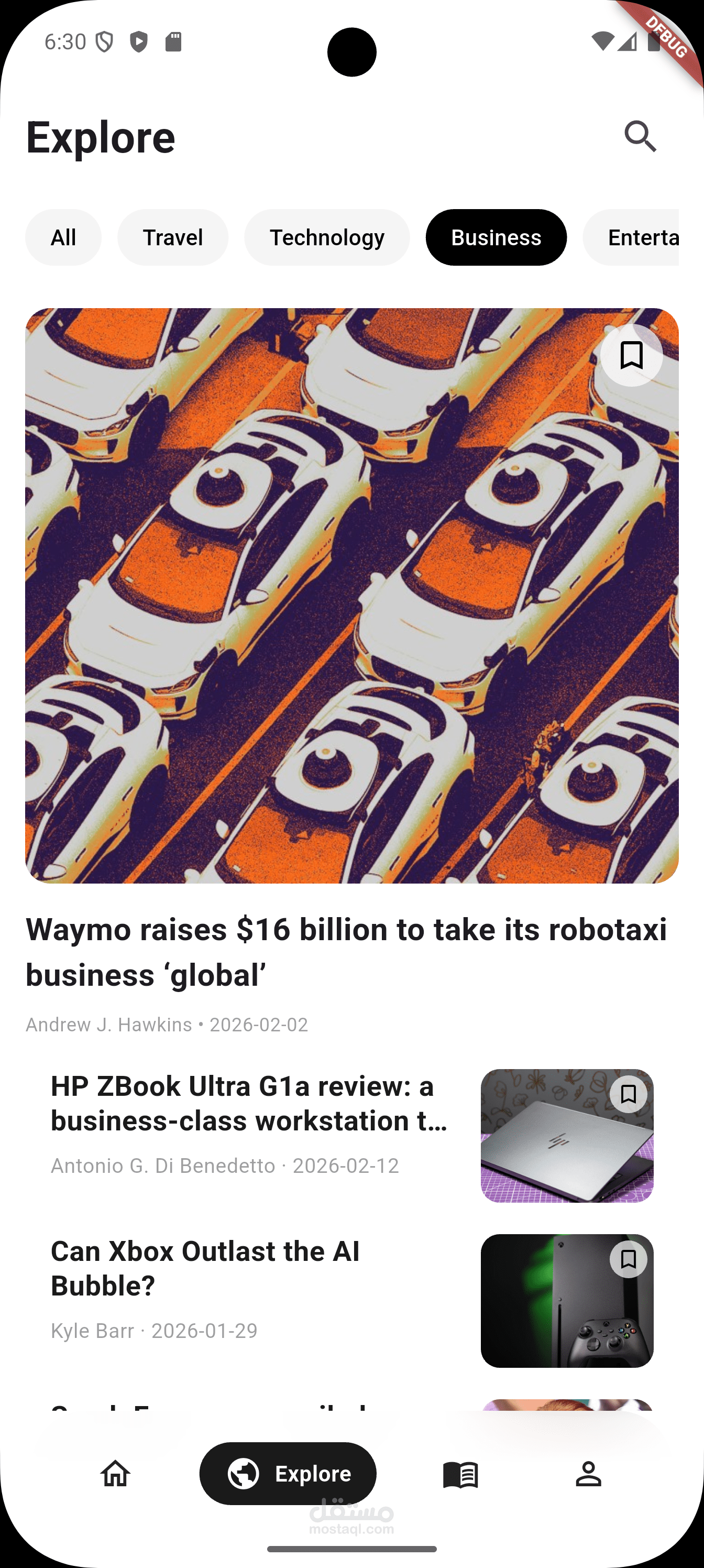Toggle bookmark on HP ZBook article
This screenshot has height=1568, width=704.
tap(629, 1094)
